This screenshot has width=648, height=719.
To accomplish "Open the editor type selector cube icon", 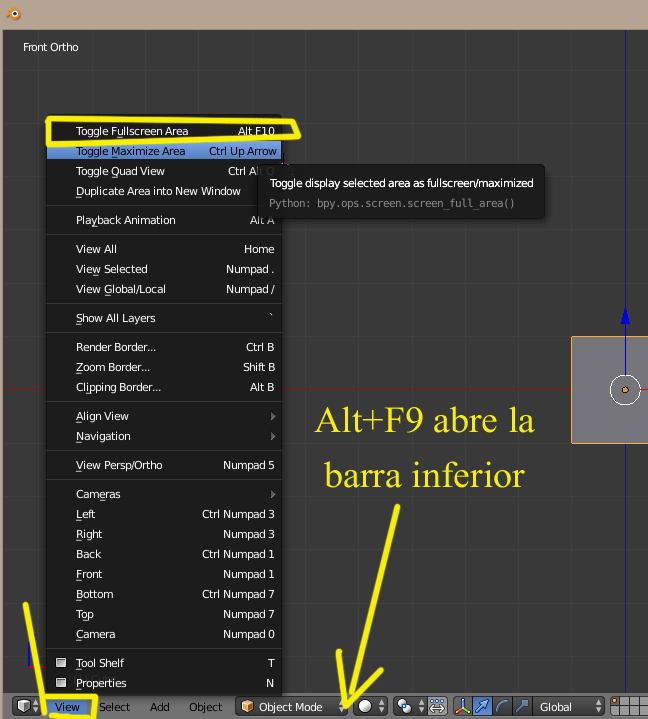I will [x=28, y=706].
